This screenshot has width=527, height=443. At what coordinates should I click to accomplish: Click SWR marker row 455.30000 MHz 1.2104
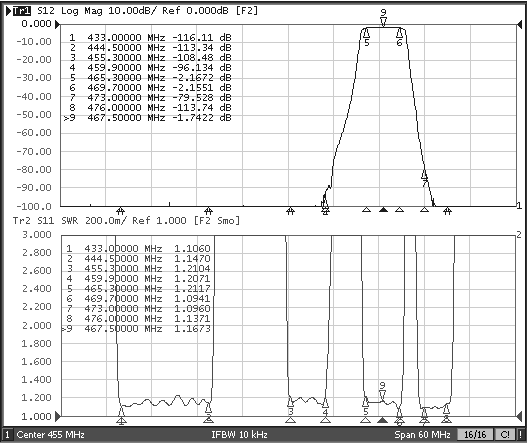[138, 269]
